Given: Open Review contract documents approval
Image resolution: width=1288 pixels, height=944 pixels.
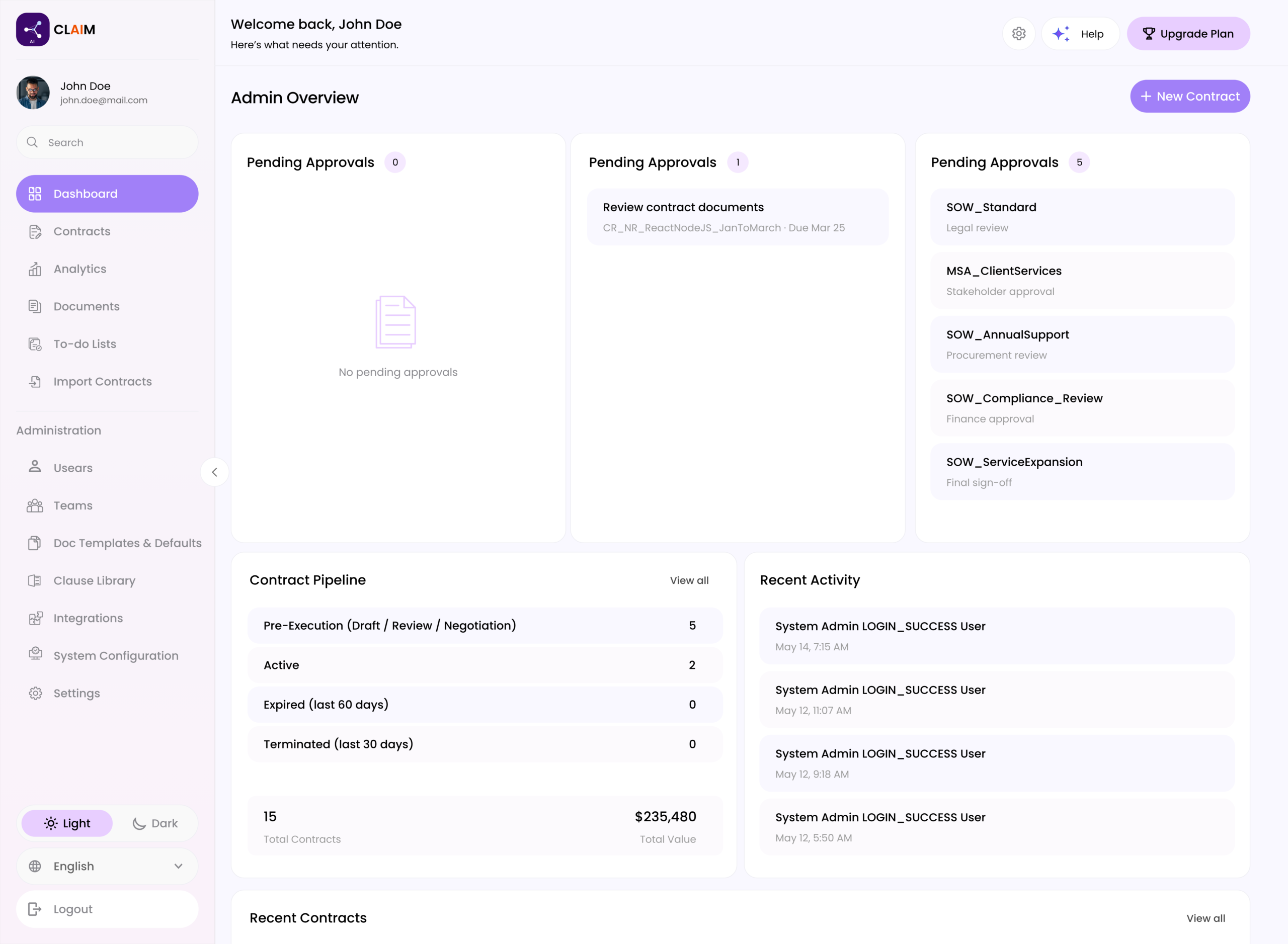Looking at the screenshot, I should [738, 217].
